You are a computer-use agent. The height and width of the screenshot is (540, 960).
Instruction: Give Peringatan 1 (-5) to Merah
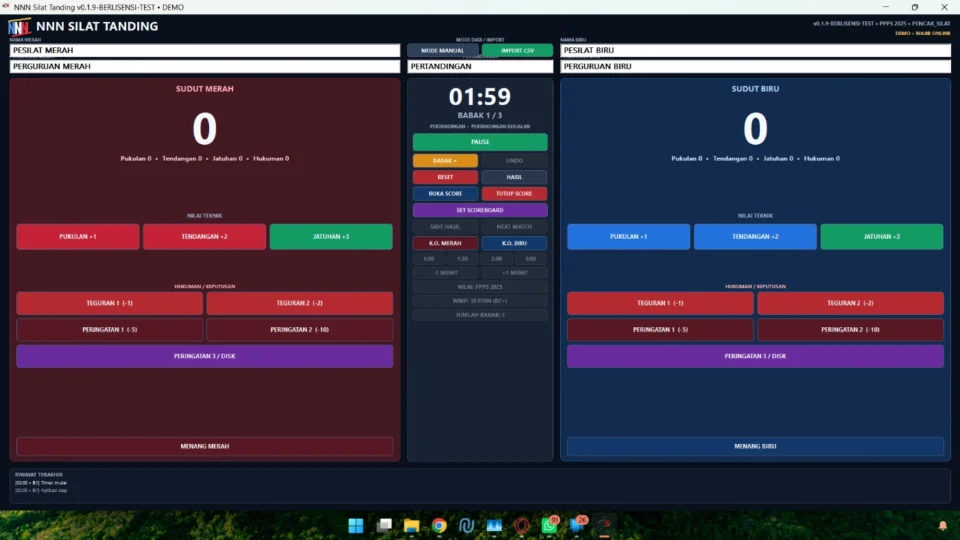coord(110,329)
